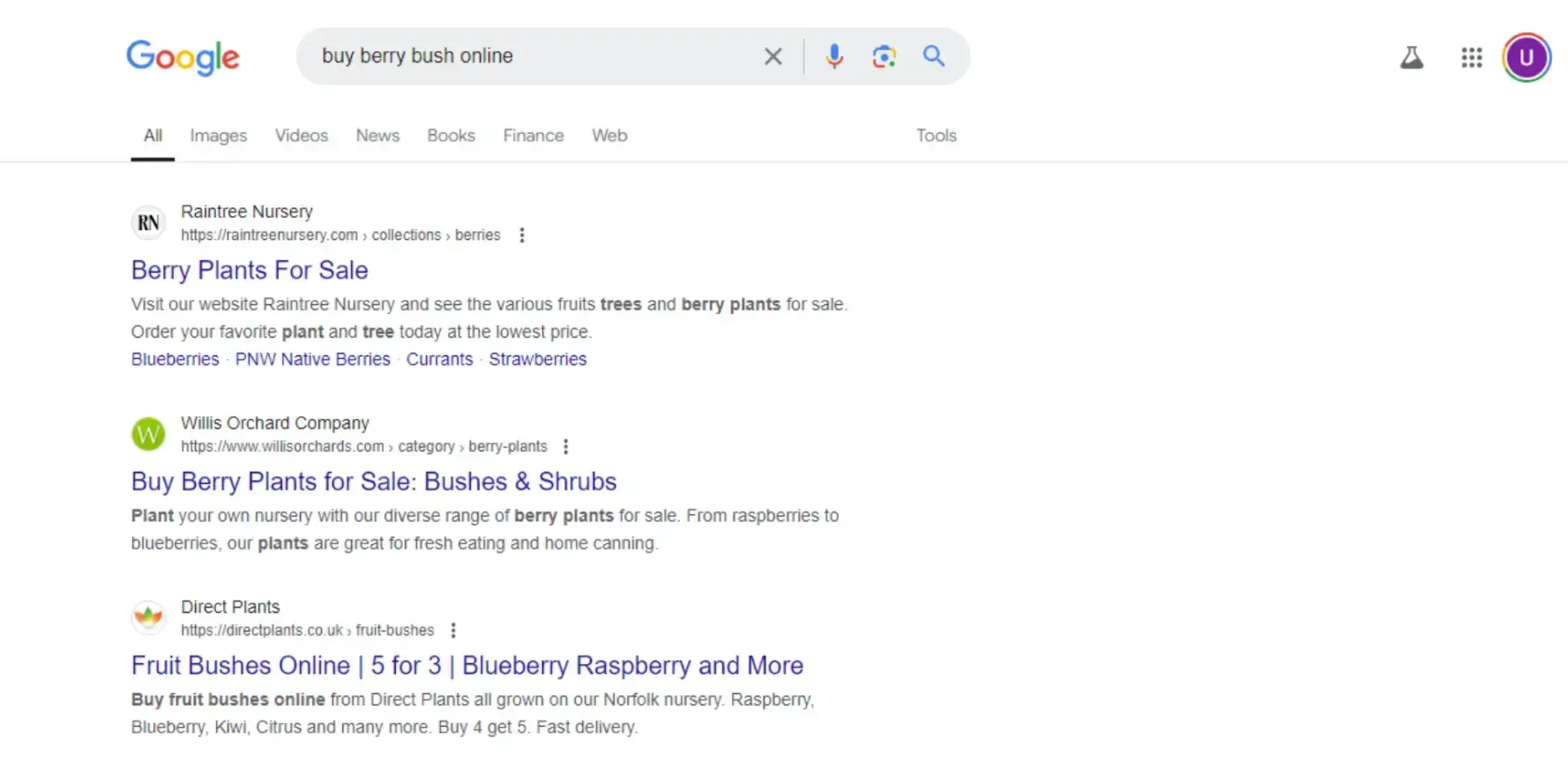The image size is (1568, 769).
Task: Open the account avatar U
Action: click(x=1527, y=58)
